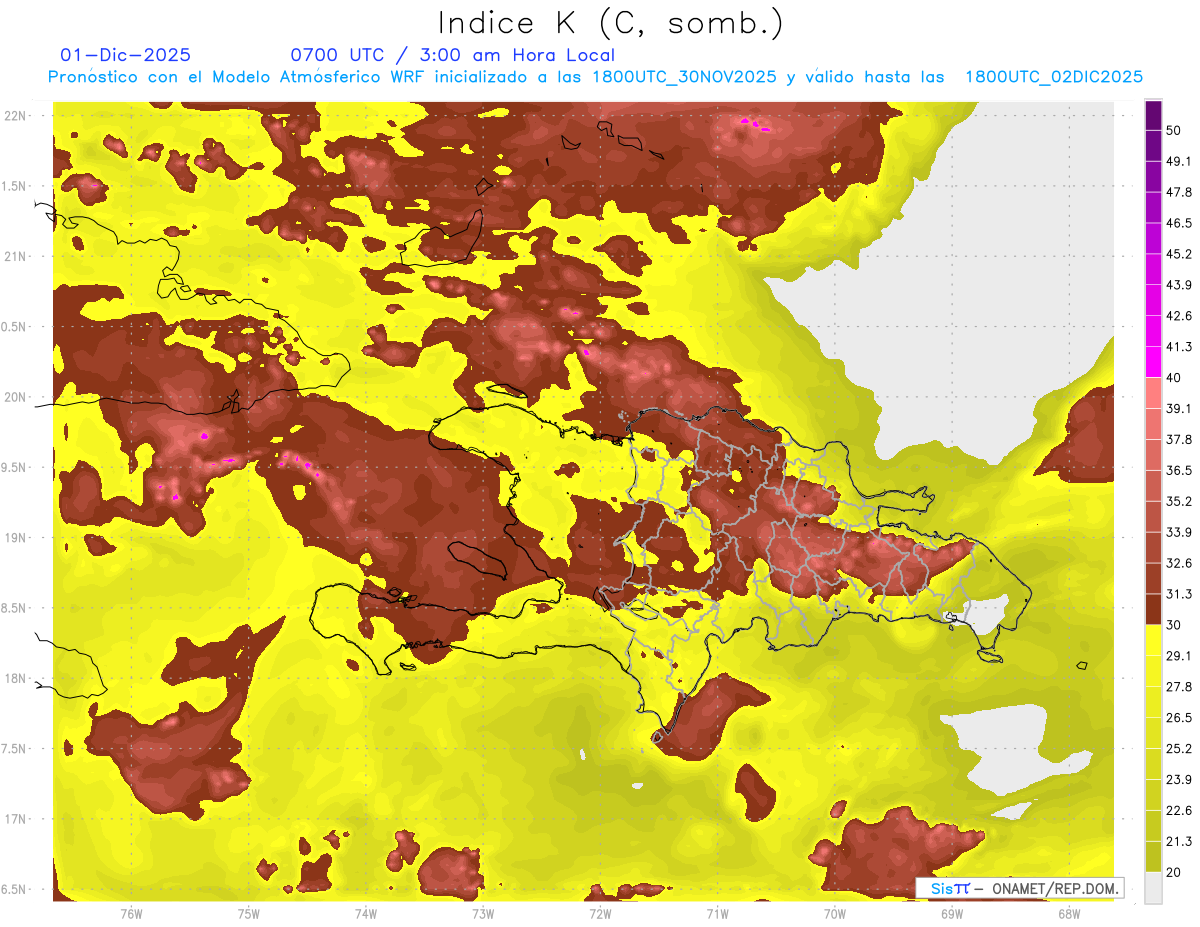
Task: Click the color bar value '33.9'
Action: coord(1179,532)
